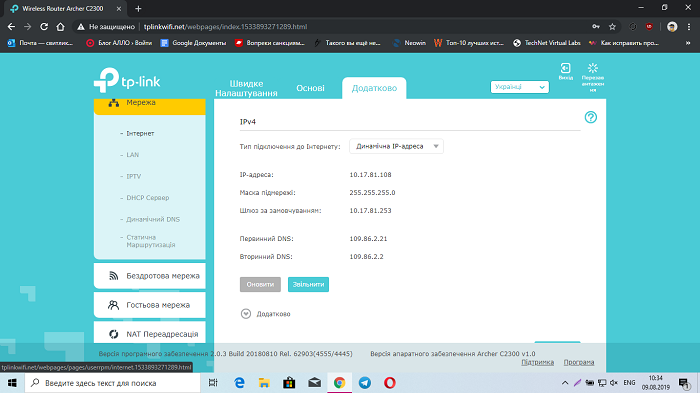
Task: Open notification center icon
Action: [x=683, y=383]
